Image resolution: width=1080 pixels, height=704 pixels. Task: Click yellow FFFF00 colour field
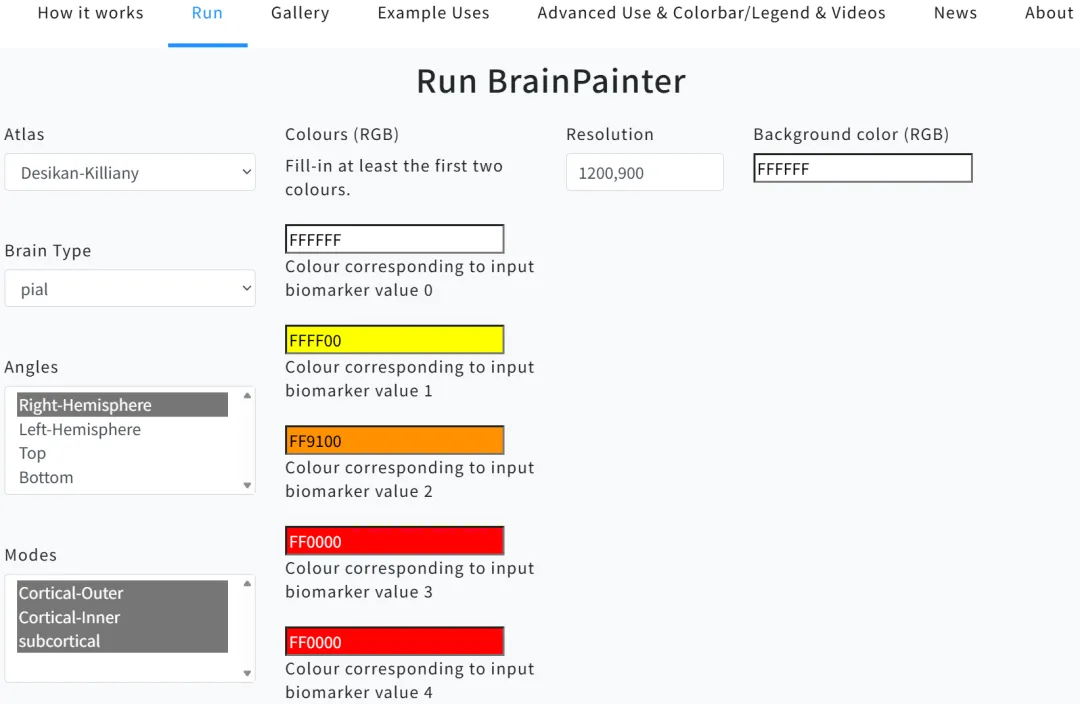tap(395, 340)
